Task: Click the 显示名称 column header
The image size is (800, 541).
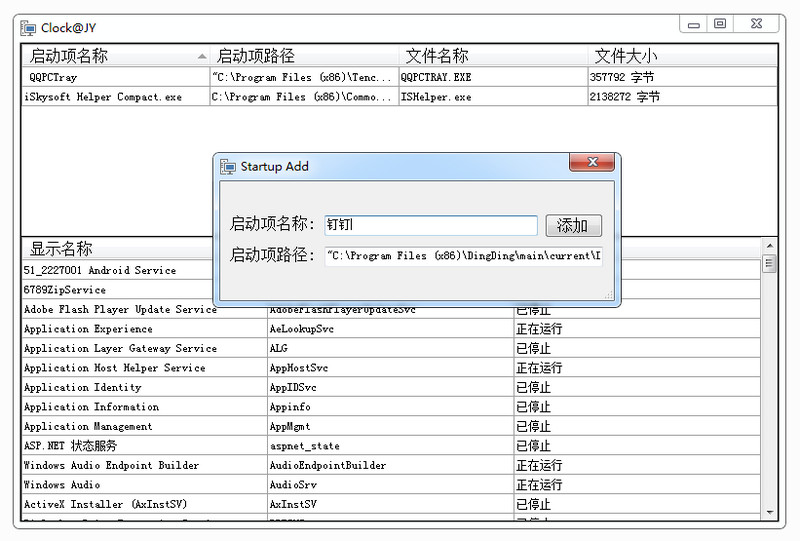Action: click(x=117, y=249)
